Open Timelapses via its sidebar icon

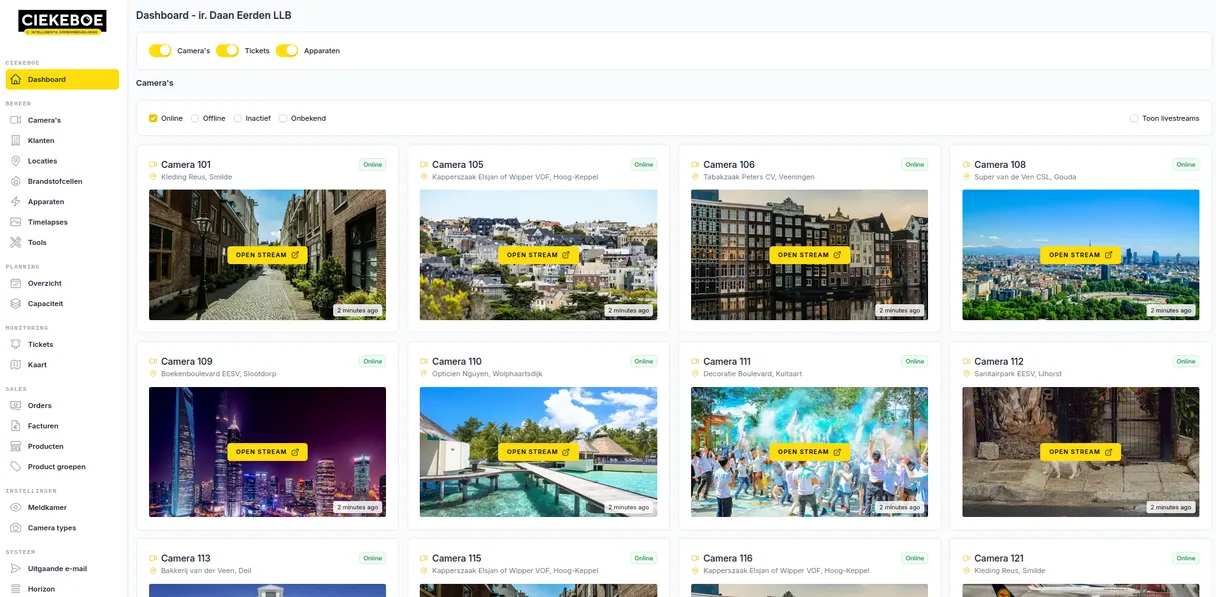pos(16,222)
